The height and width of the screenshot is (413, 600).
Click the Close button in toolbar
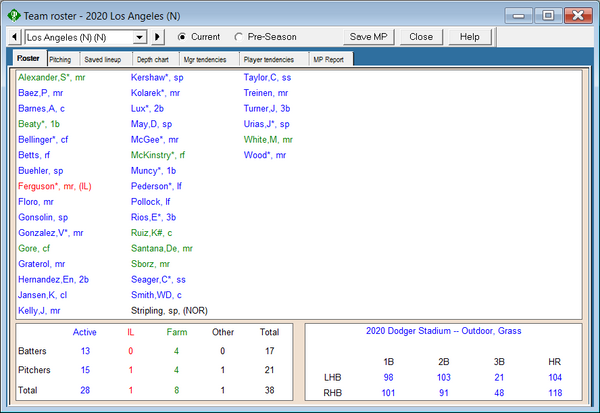tap(421, 37)
